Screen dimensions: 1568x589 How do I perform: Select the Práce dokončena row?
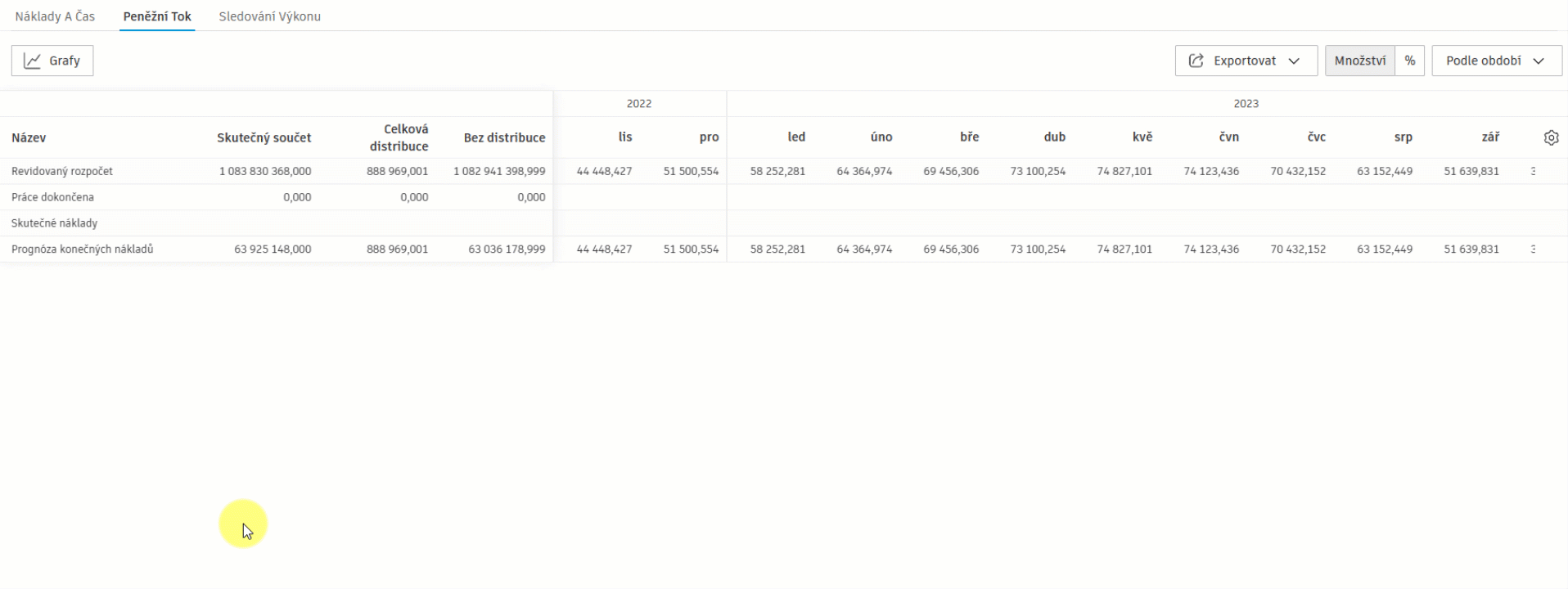point(52,197)
